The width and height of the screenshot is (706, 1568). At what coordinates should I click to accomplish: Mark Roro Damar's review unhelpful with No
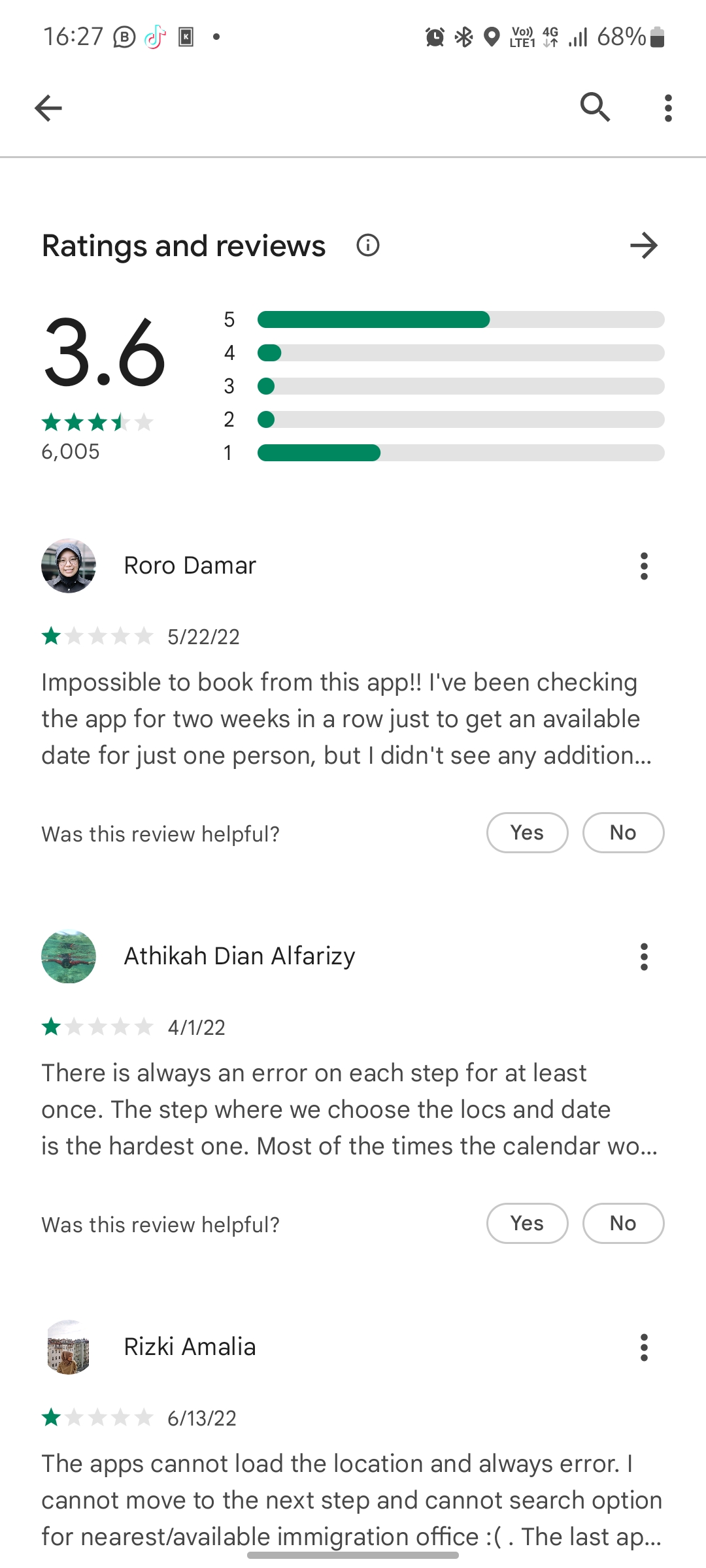coord(623,832)
